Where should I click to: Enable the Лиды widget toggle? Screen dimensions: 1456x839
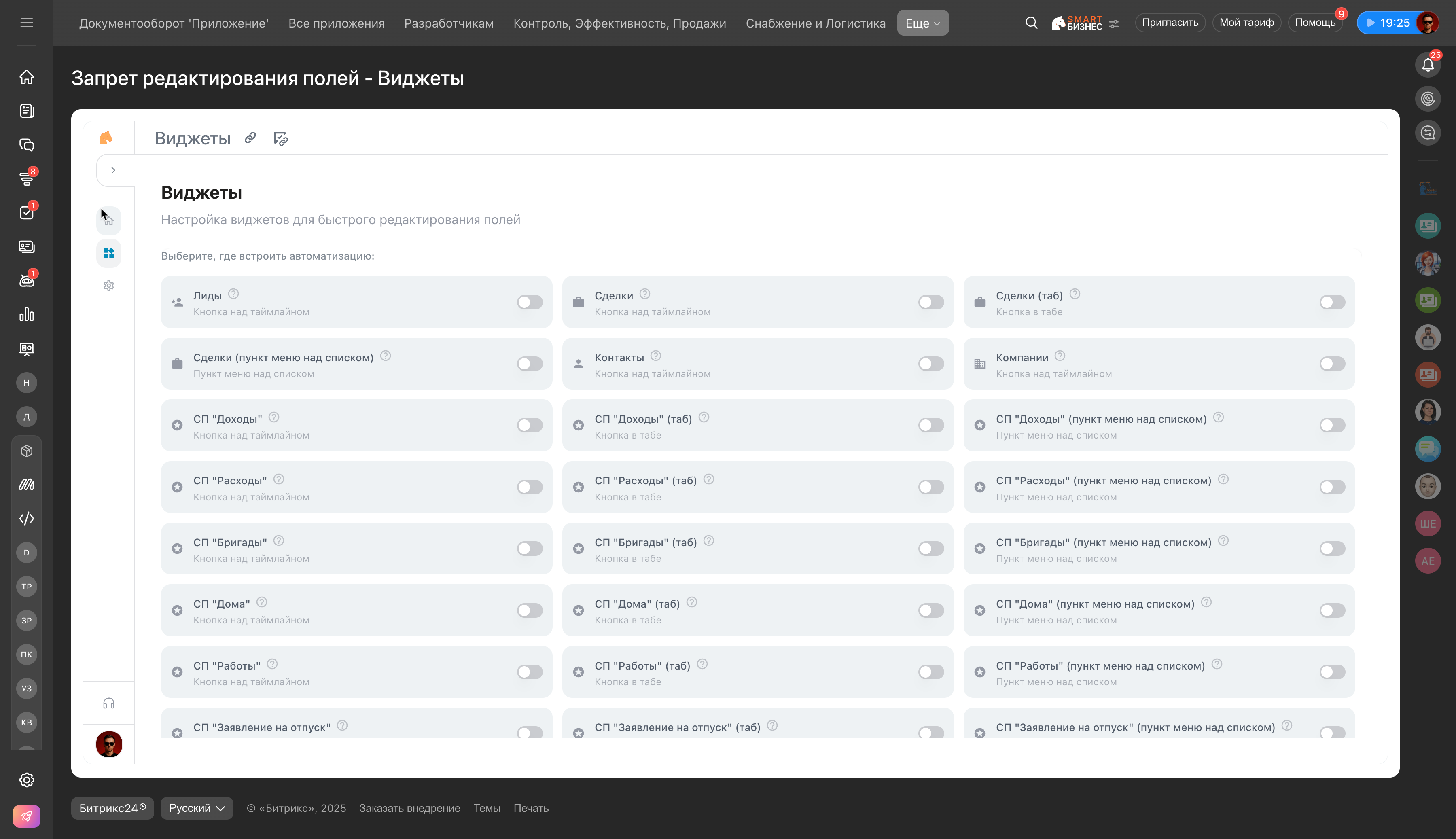529,302
